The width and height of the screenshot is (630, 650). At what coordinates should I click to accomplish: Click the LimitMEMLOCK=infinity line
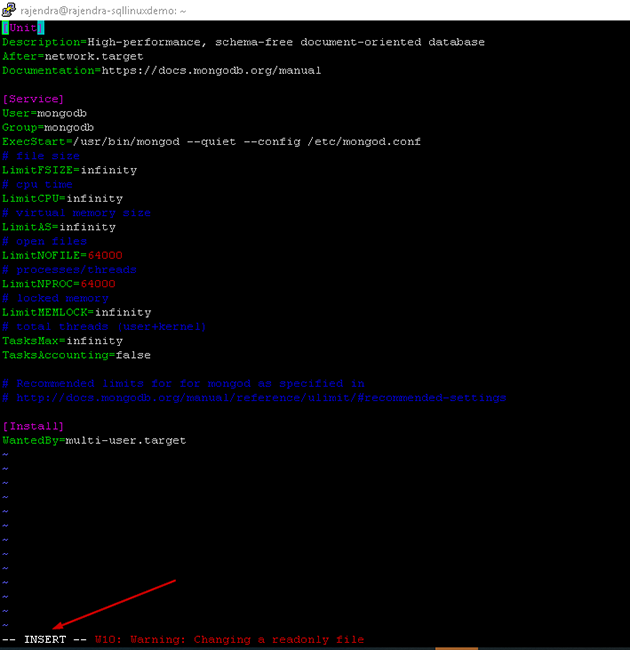(x=77, y=313)
